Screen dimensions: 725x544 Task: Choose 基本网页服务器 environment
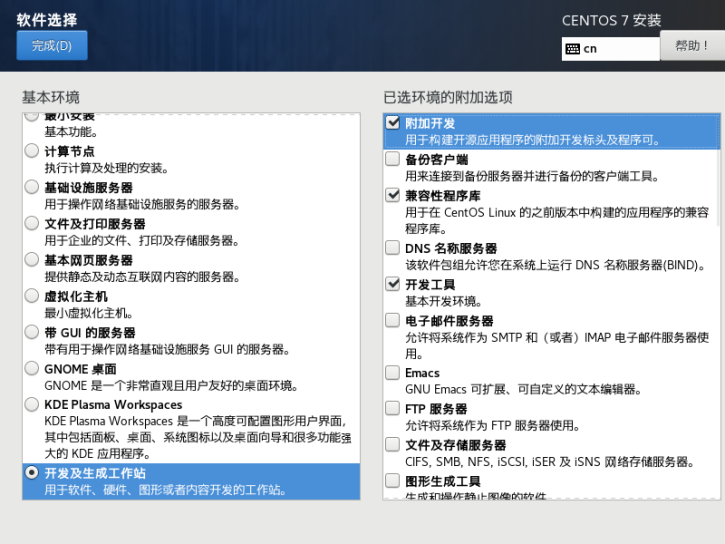(31, 259)
